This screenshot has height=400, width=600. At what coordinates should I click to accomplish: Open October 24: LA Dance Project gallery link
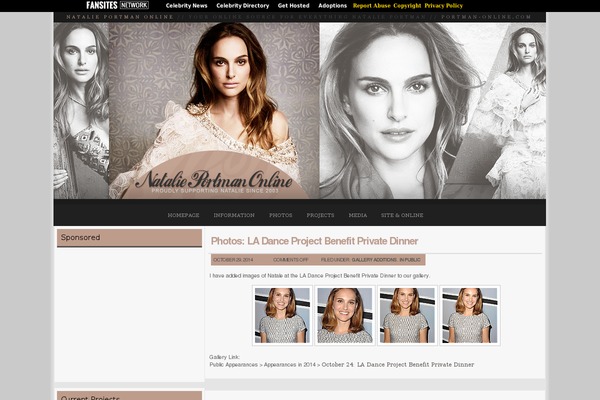[398, 364]
